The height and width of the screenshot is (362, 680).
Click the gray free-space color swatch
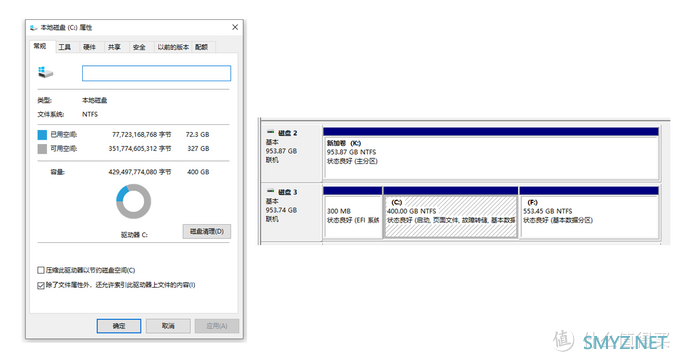(42, 149)
